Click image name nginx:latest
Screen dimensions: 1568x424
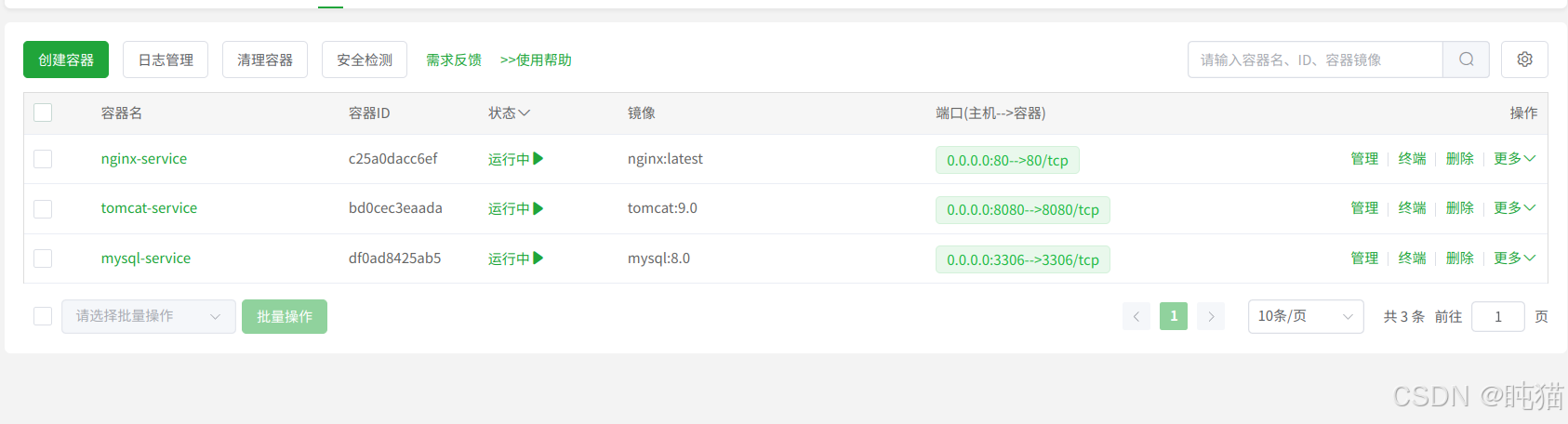[x=665, y=159]
